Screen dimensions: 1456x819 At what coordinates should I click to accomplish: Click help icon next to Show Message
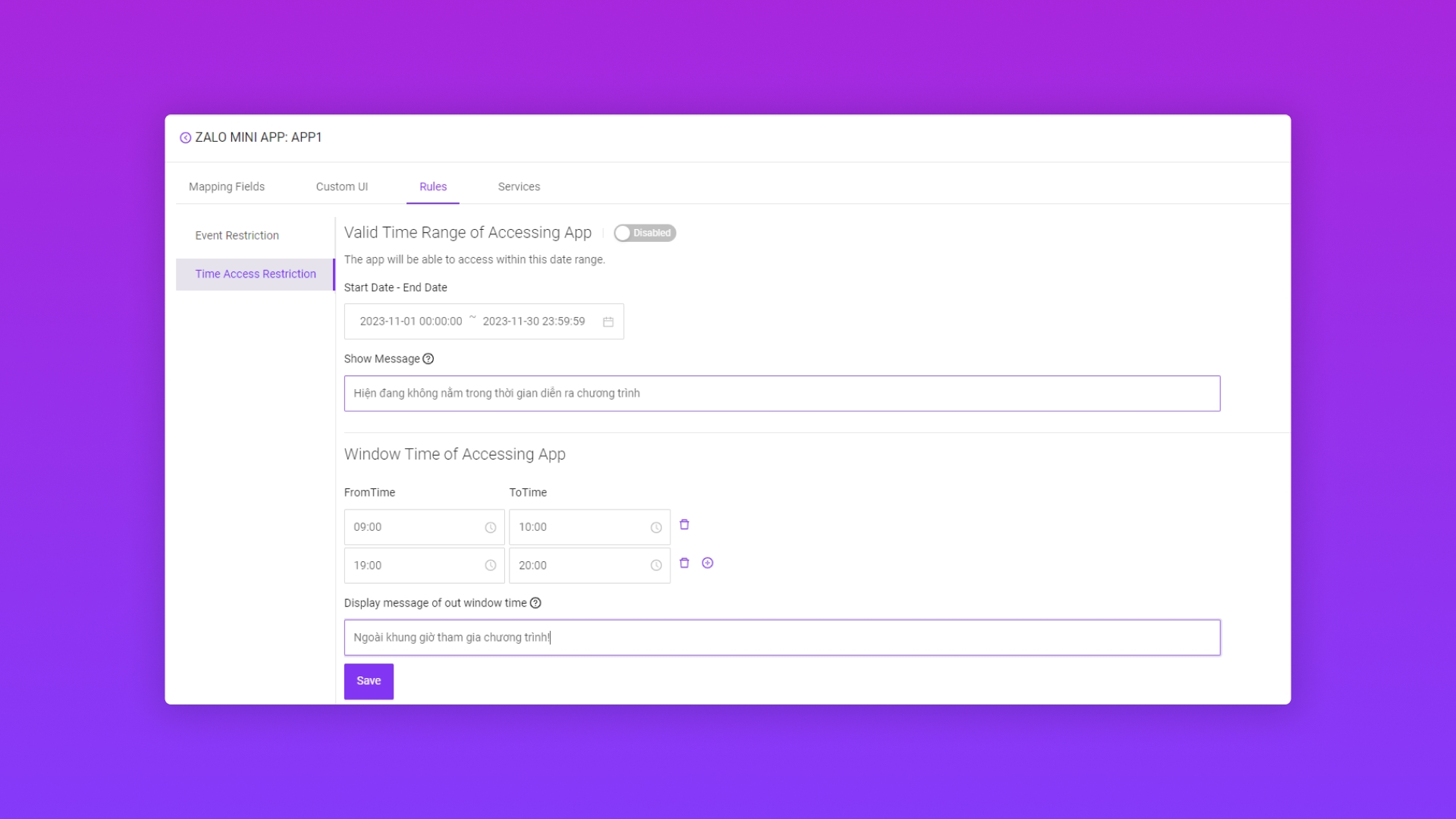pyautogui.click(x=428, y=359)
